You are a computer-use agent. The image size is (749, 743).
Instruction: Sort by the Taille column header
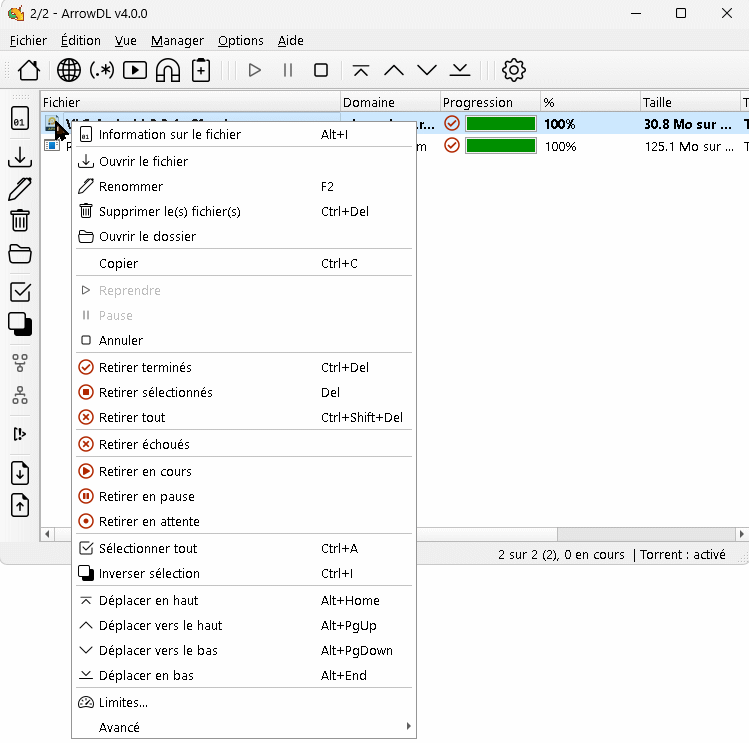pyautogui.click(x=689, y=102)
